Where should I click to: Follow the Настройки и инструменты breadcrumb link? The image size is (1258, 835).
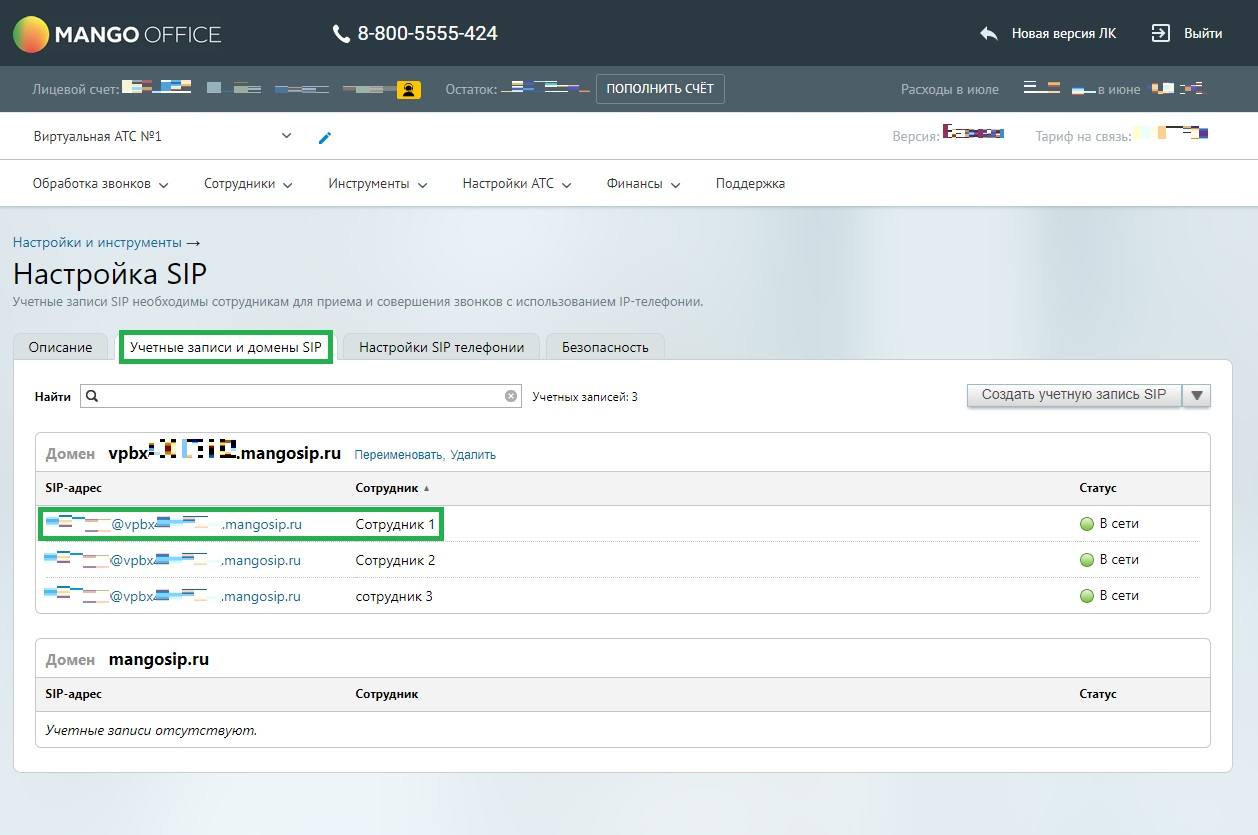click(98, 243)
